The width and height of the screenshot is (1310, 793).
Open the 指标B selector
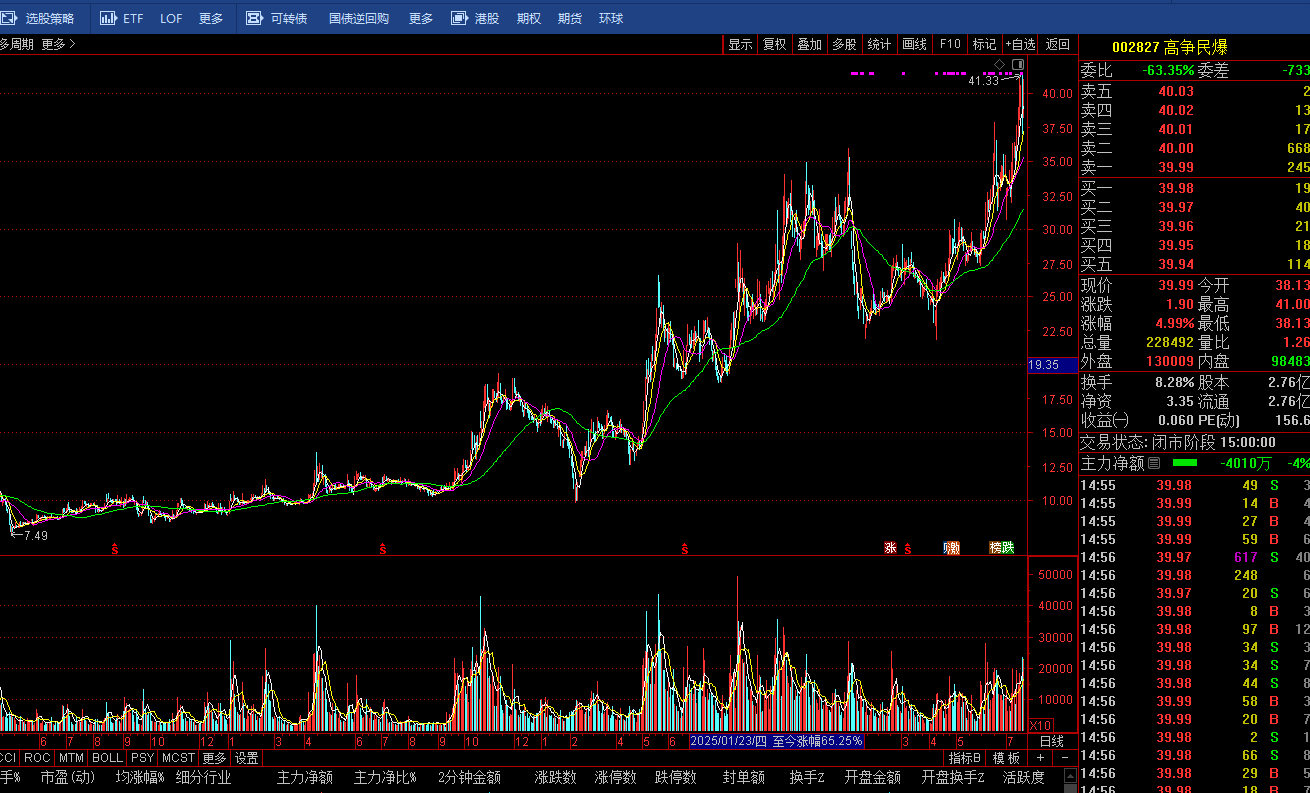click(x=966, y=758)
